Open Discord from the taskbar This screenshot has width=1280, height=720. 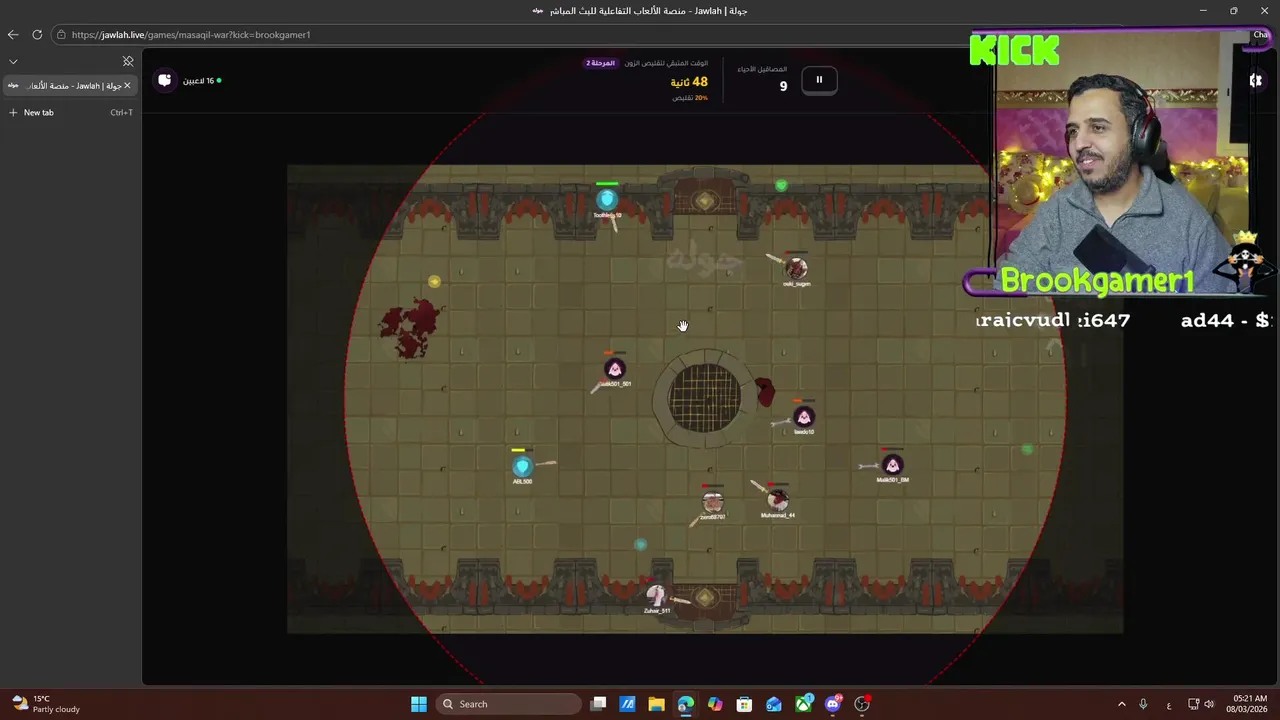coord(832,704)
